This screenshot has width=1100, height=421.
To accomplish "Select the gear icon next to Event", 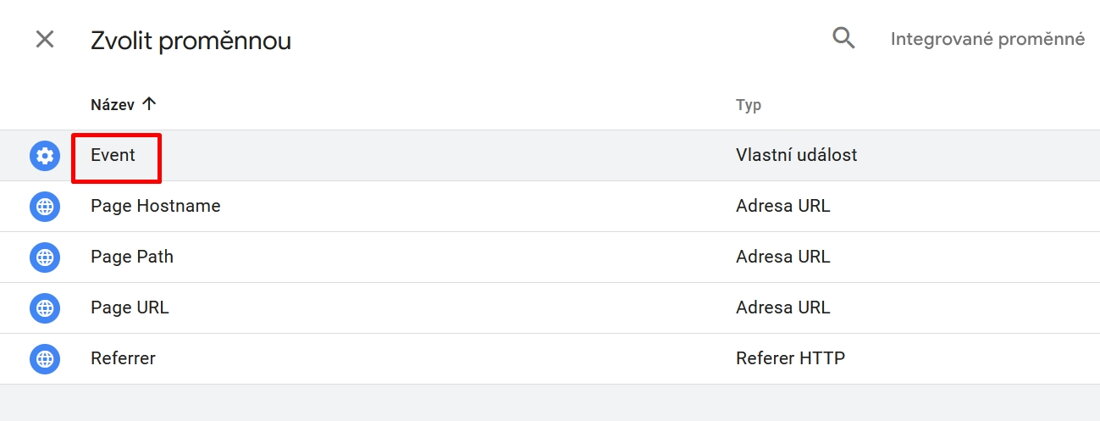I will (45, 156).
